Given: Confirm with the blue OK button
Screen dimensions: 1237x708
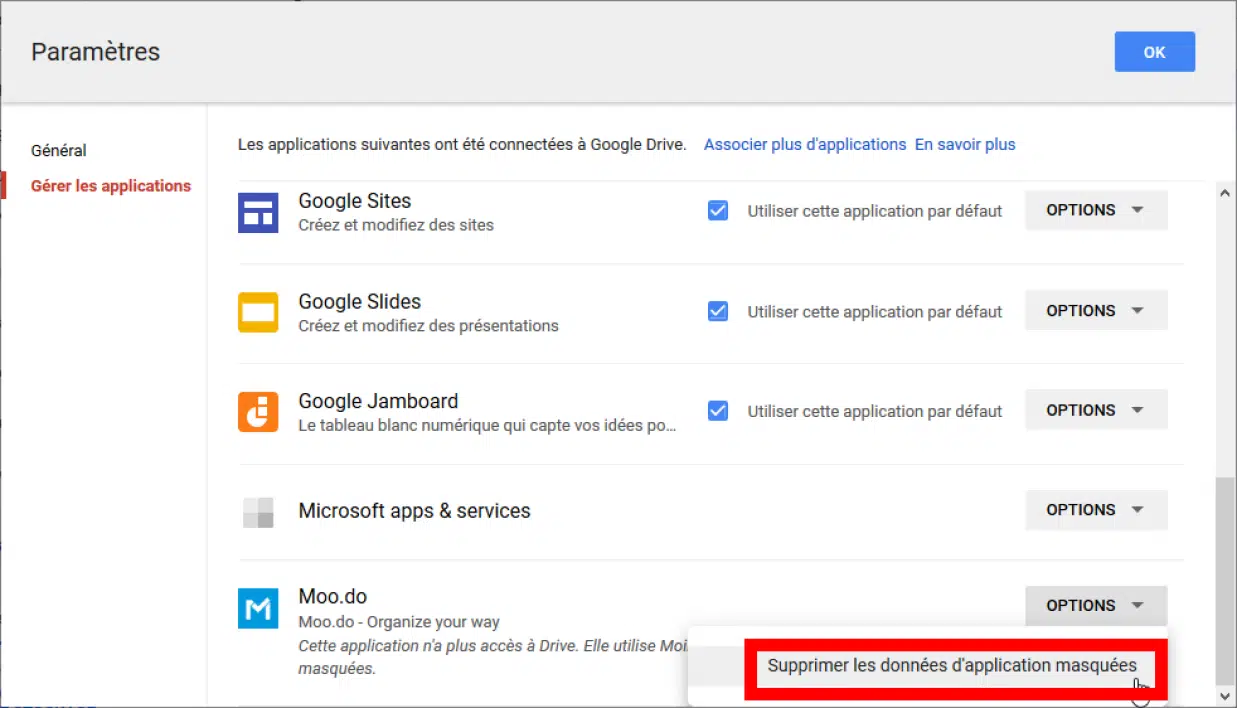Looking at the screenshot, I should (x=1155, y=52).
